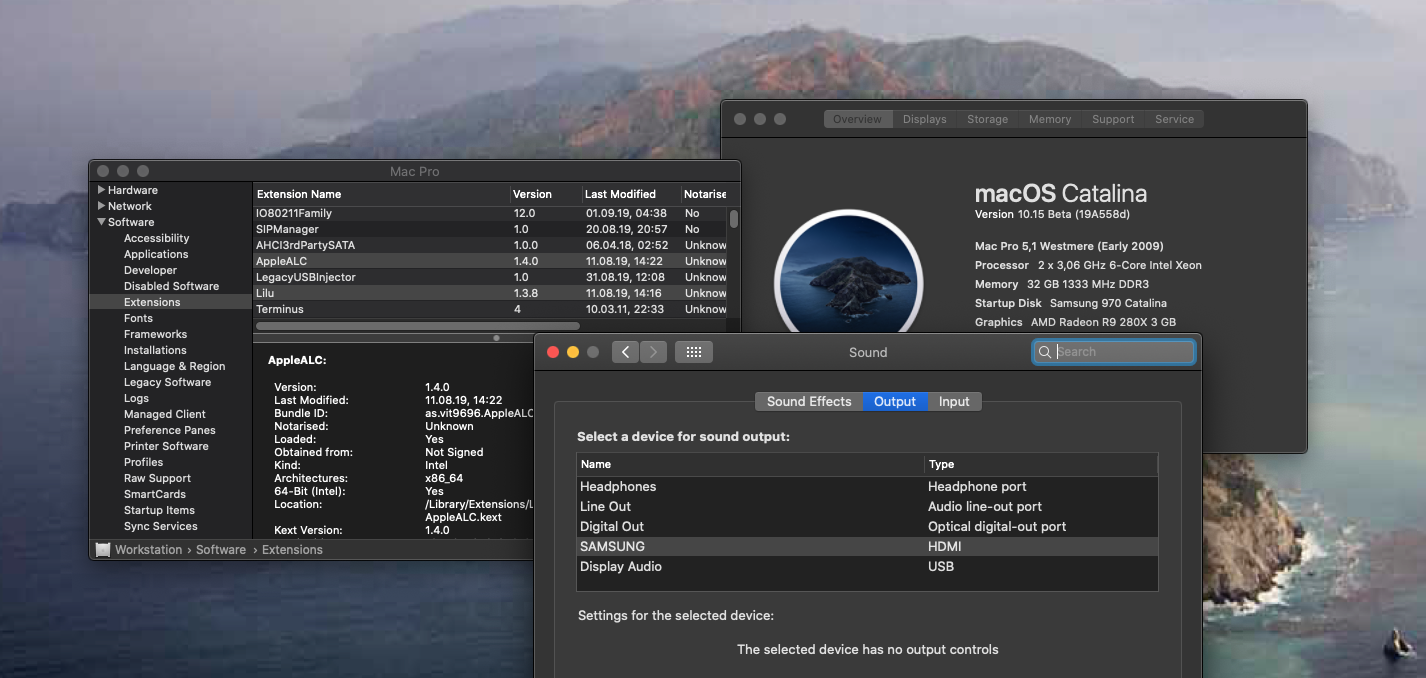
Task: Open Frameworks in System Information sidebar
Action: pos(155,334)
